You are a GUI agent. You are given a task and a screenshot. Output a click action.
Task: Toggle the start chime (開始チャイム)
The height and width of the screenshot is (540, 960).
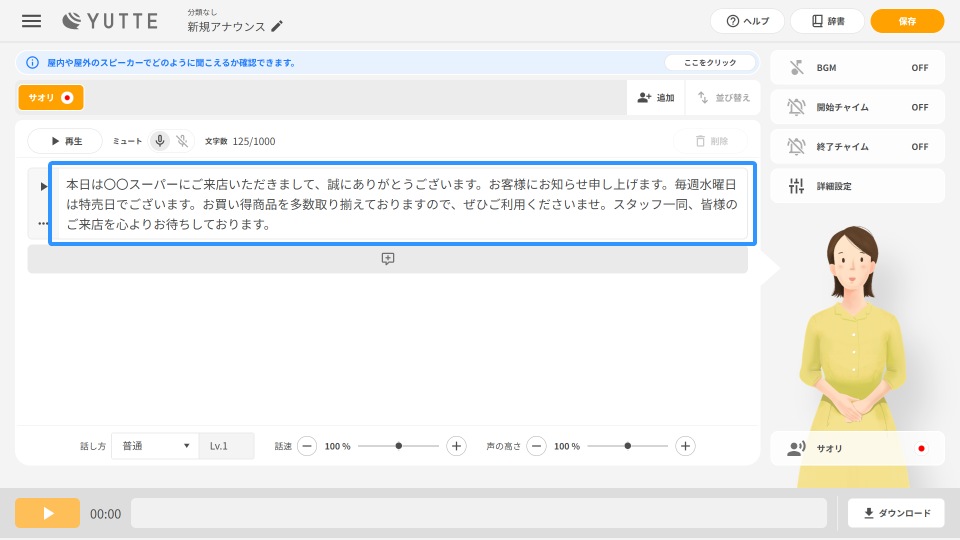coord(857,107)
